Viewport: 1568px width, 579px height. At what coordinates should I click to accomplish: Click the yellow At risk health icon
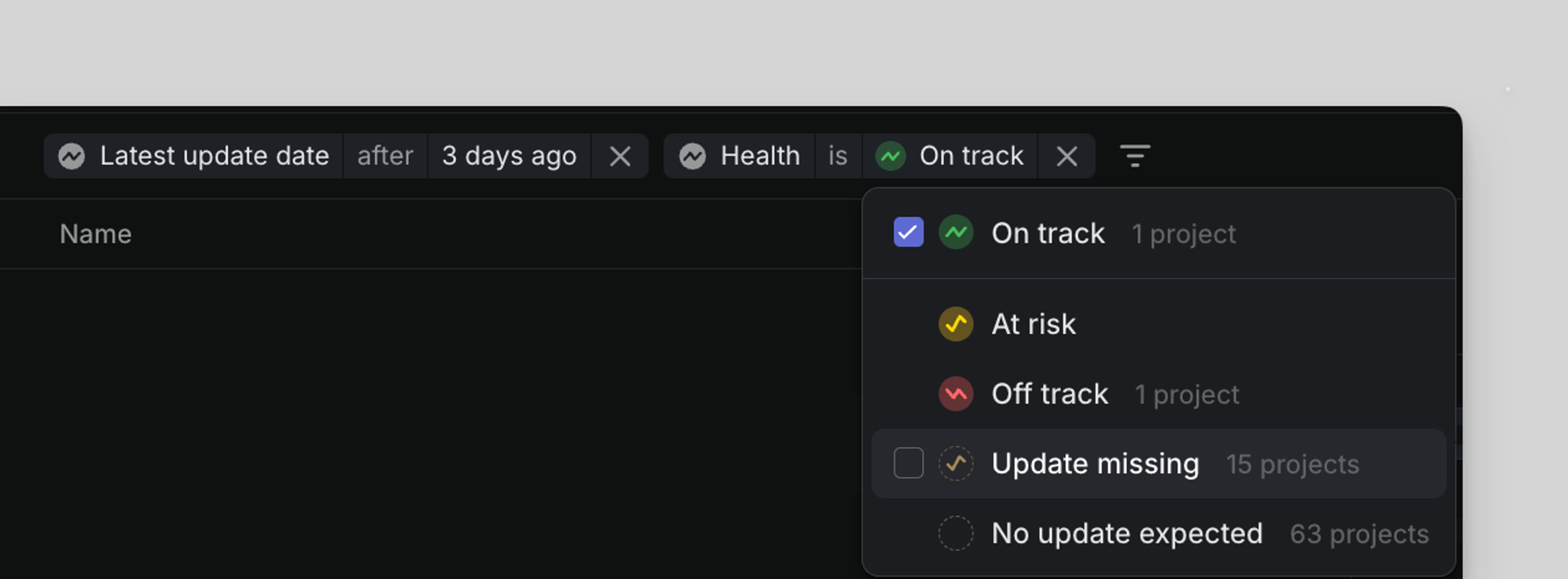955,324
